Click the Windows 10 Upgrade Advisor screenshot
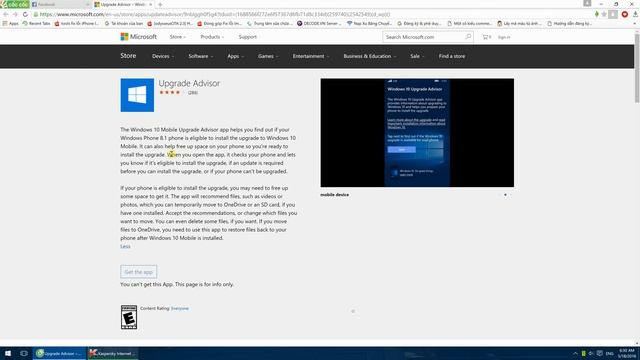 417,133
